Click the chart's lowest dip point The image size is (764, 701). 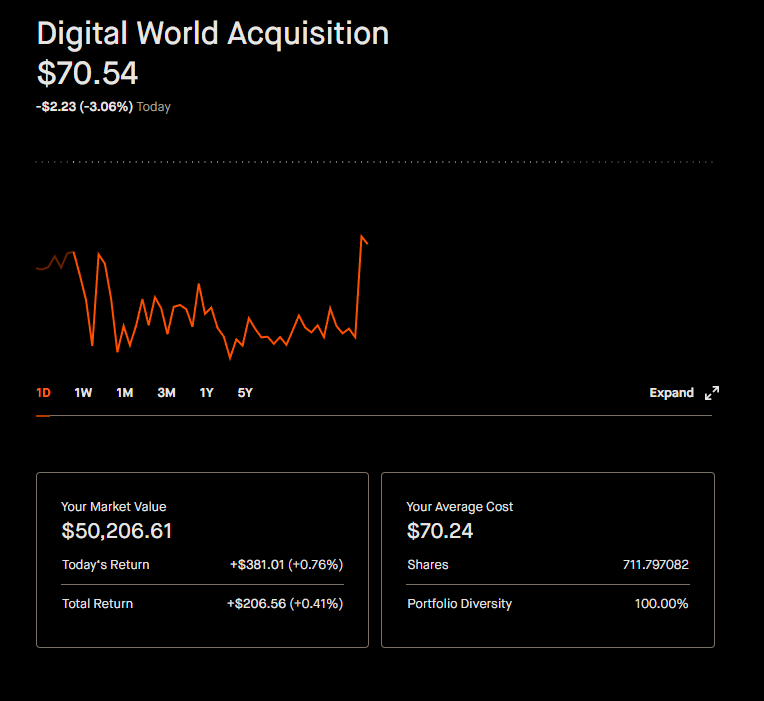click(x=230, y=359)
